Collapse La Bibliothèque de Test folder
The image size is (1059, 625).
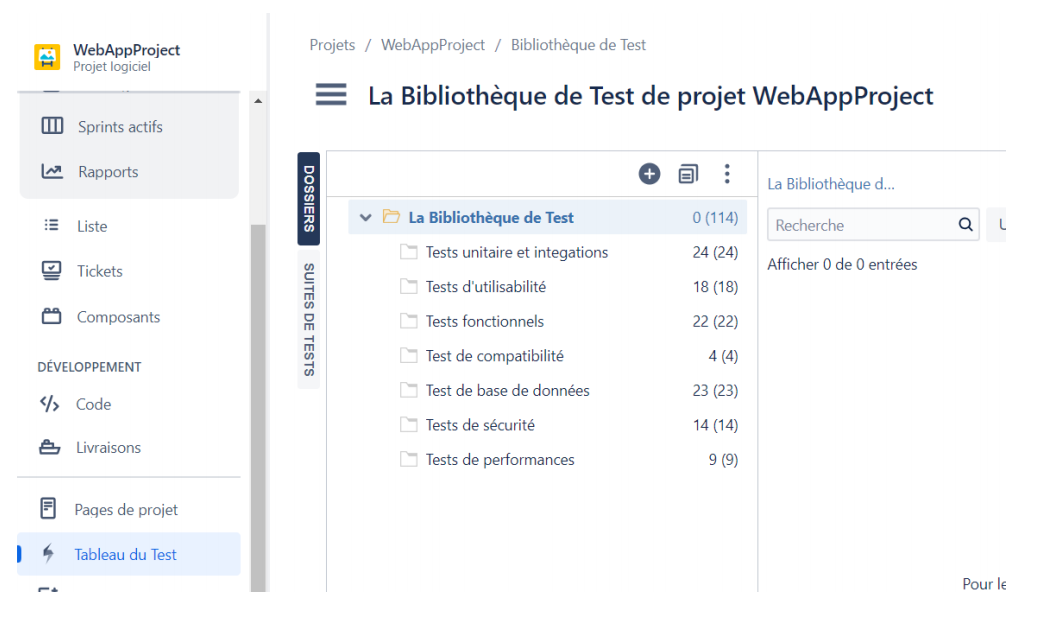(365, 218)
